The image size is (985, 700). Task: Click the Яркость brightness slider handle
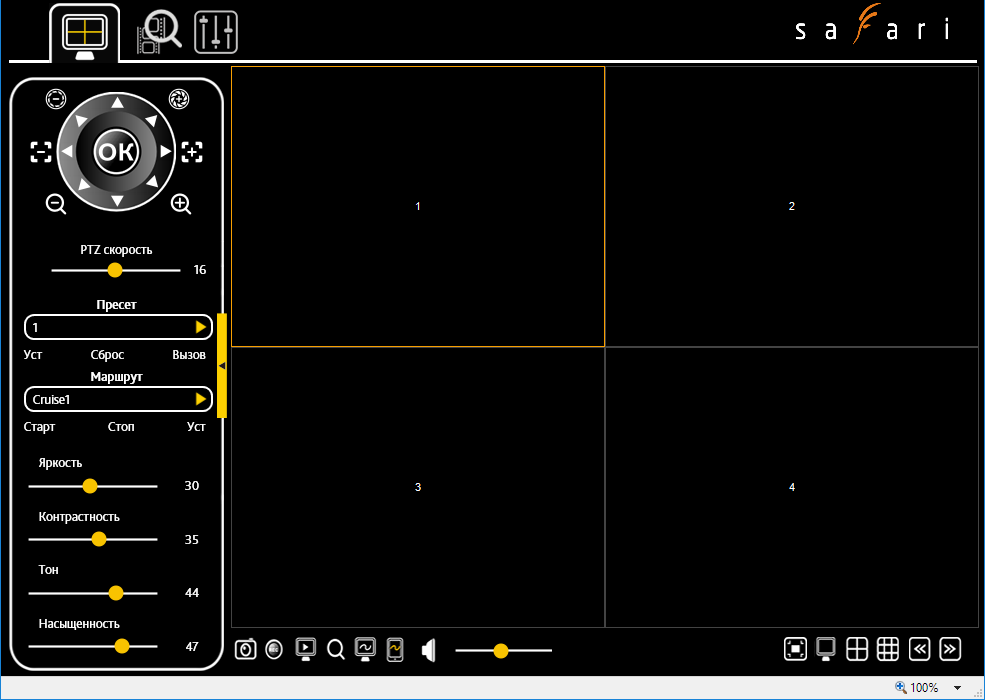(x=90, y=486)
